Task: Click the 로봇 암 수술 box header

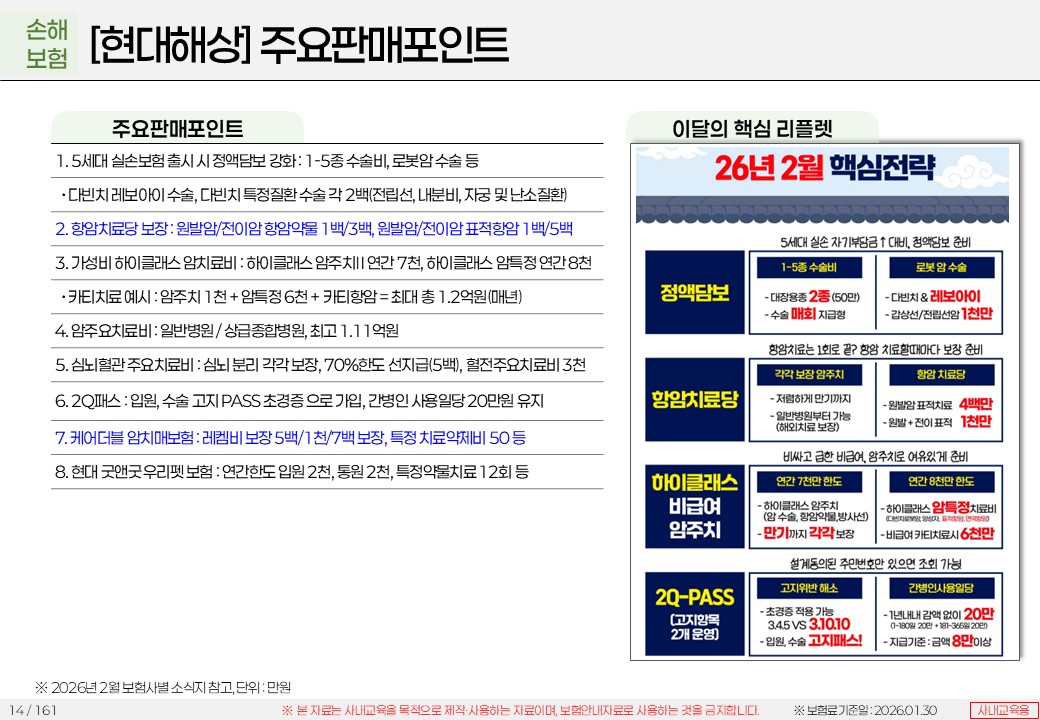Action: click(941, 267)
